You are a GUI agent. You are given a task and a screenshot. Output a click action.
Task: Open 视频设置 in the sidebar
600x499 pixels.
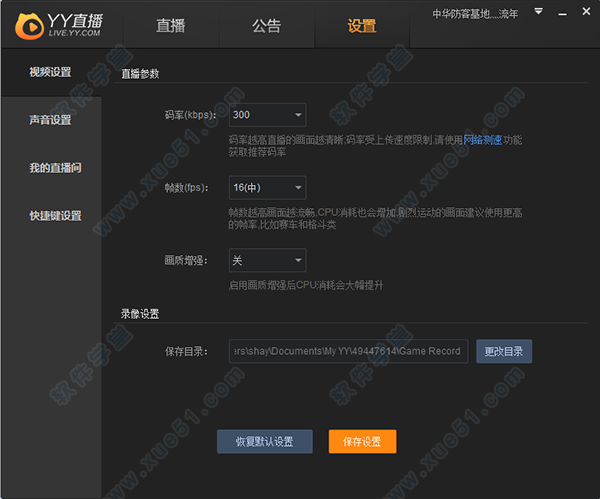(51, 72)
